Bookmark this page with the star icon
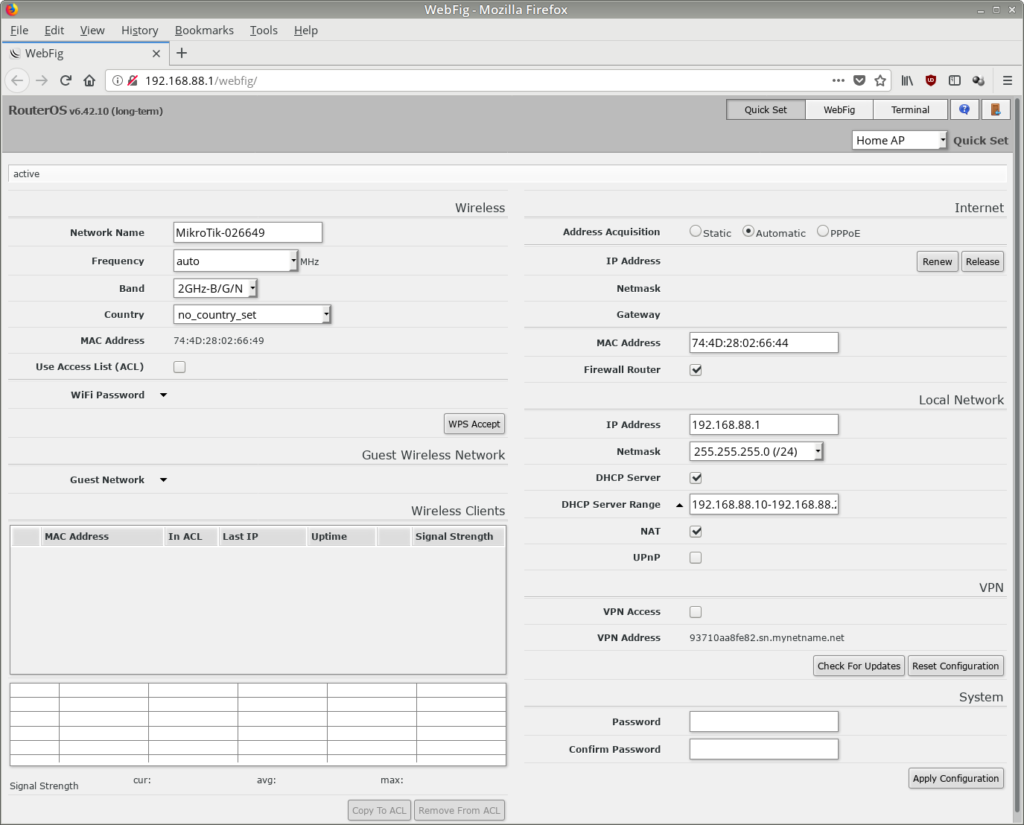The height and width of the screenshot is (825, 1024). pyautogui.click(x=880, y=80)
